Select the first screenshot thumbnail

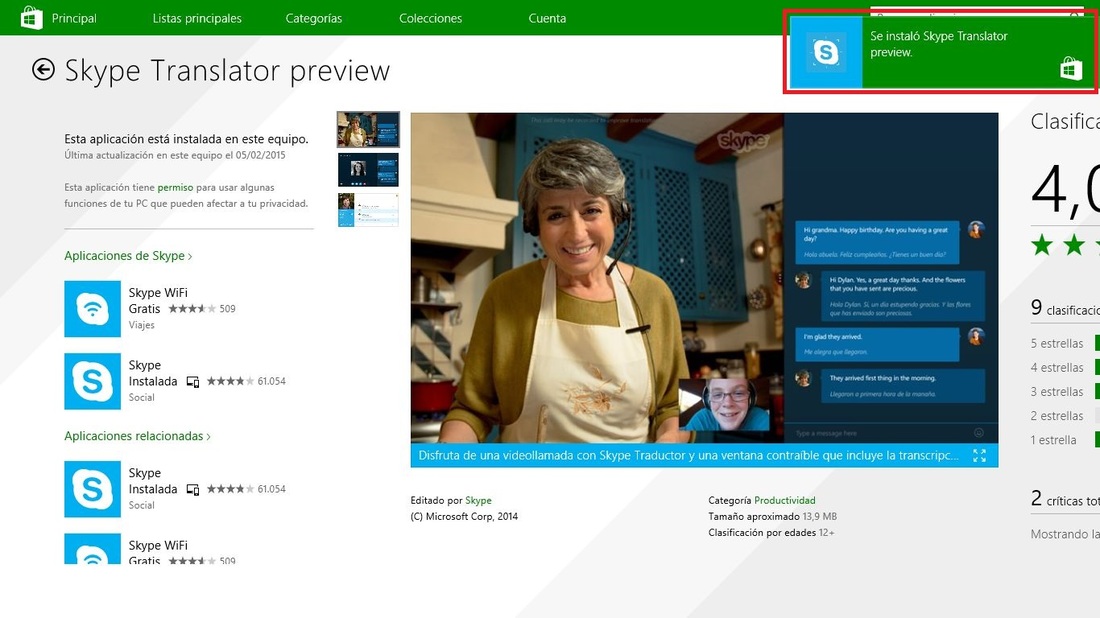tap(368, 130)
